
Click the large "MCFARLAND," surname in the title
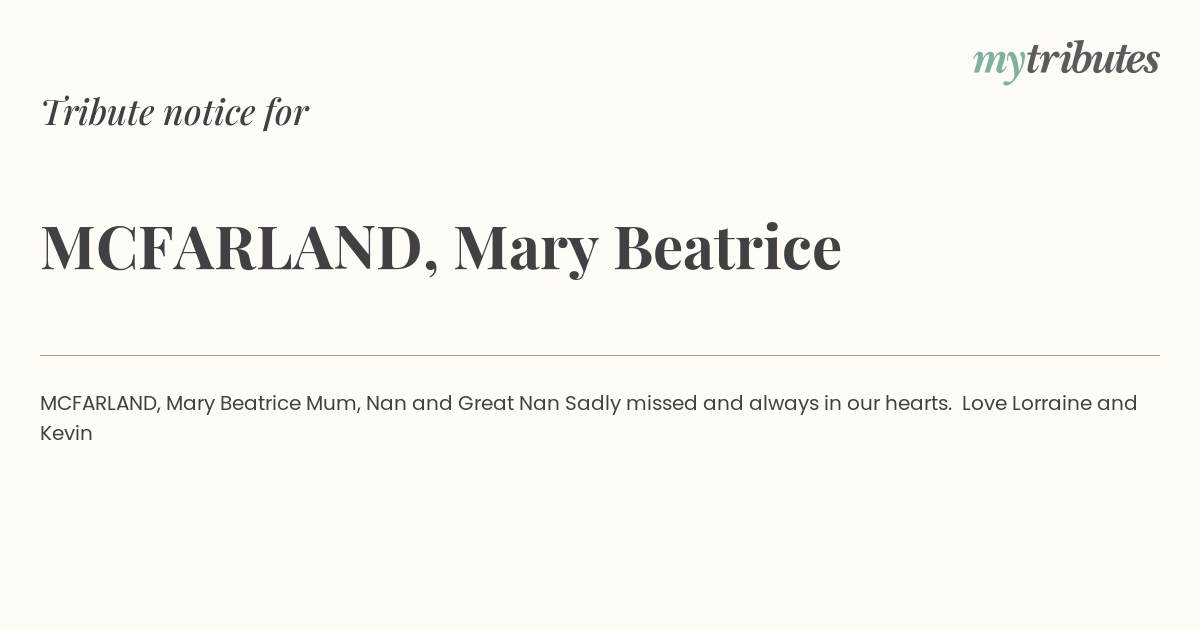pos(239,248)
